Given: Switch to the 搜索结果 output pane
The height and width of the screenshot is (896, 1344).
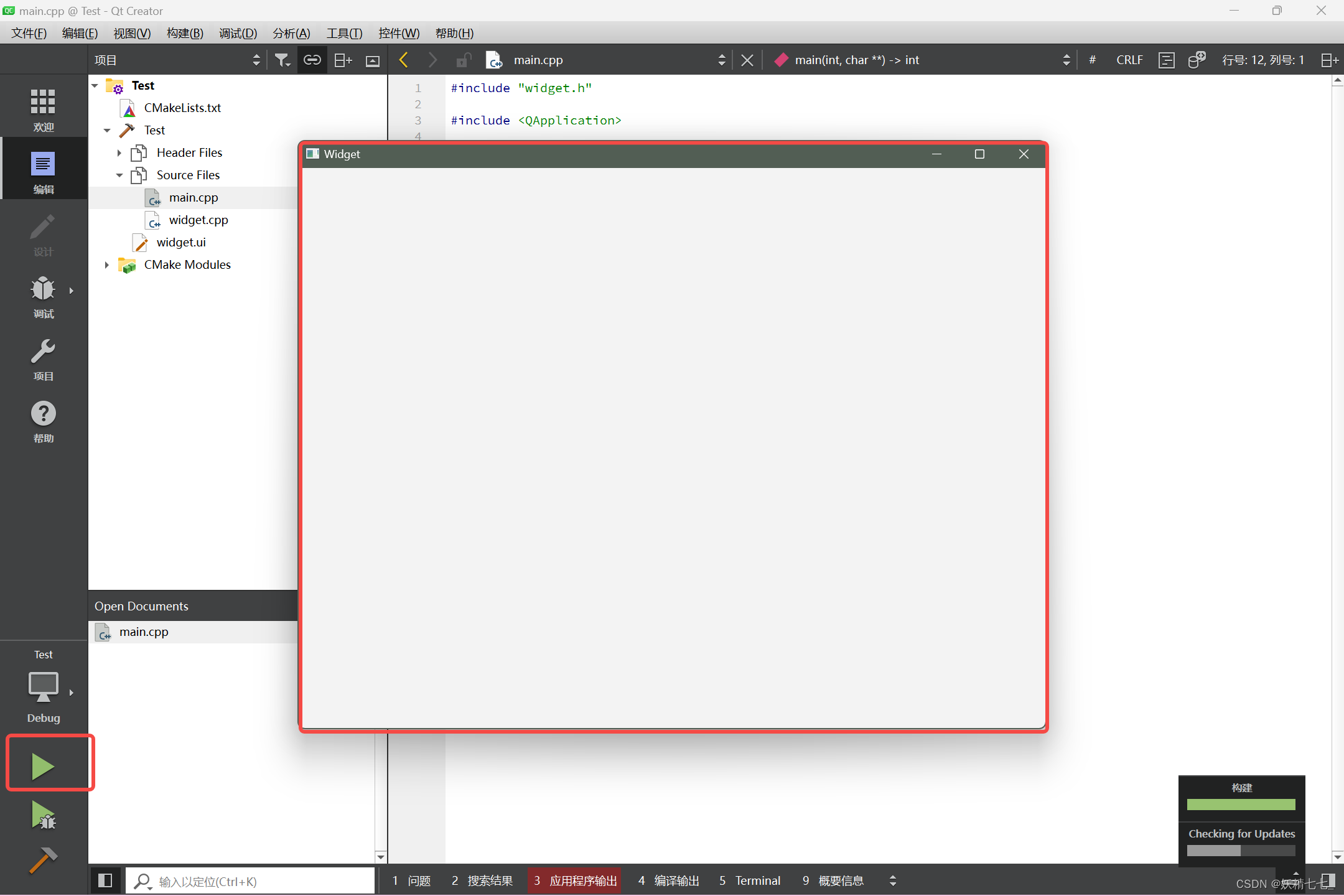Looking at the screenshot, I should pos(482,880).
